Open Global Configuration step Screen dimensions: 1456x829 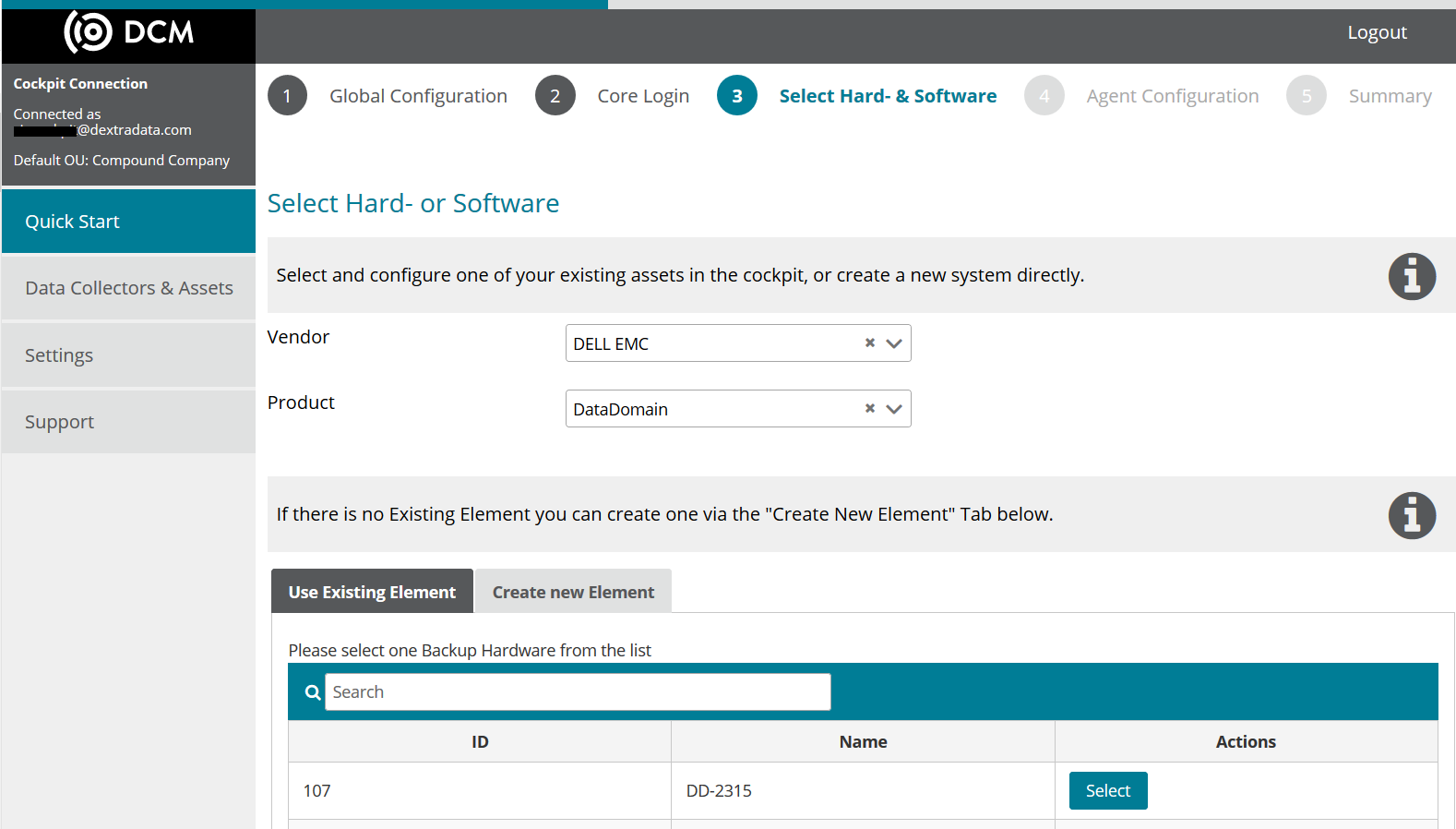coord(418,96)
